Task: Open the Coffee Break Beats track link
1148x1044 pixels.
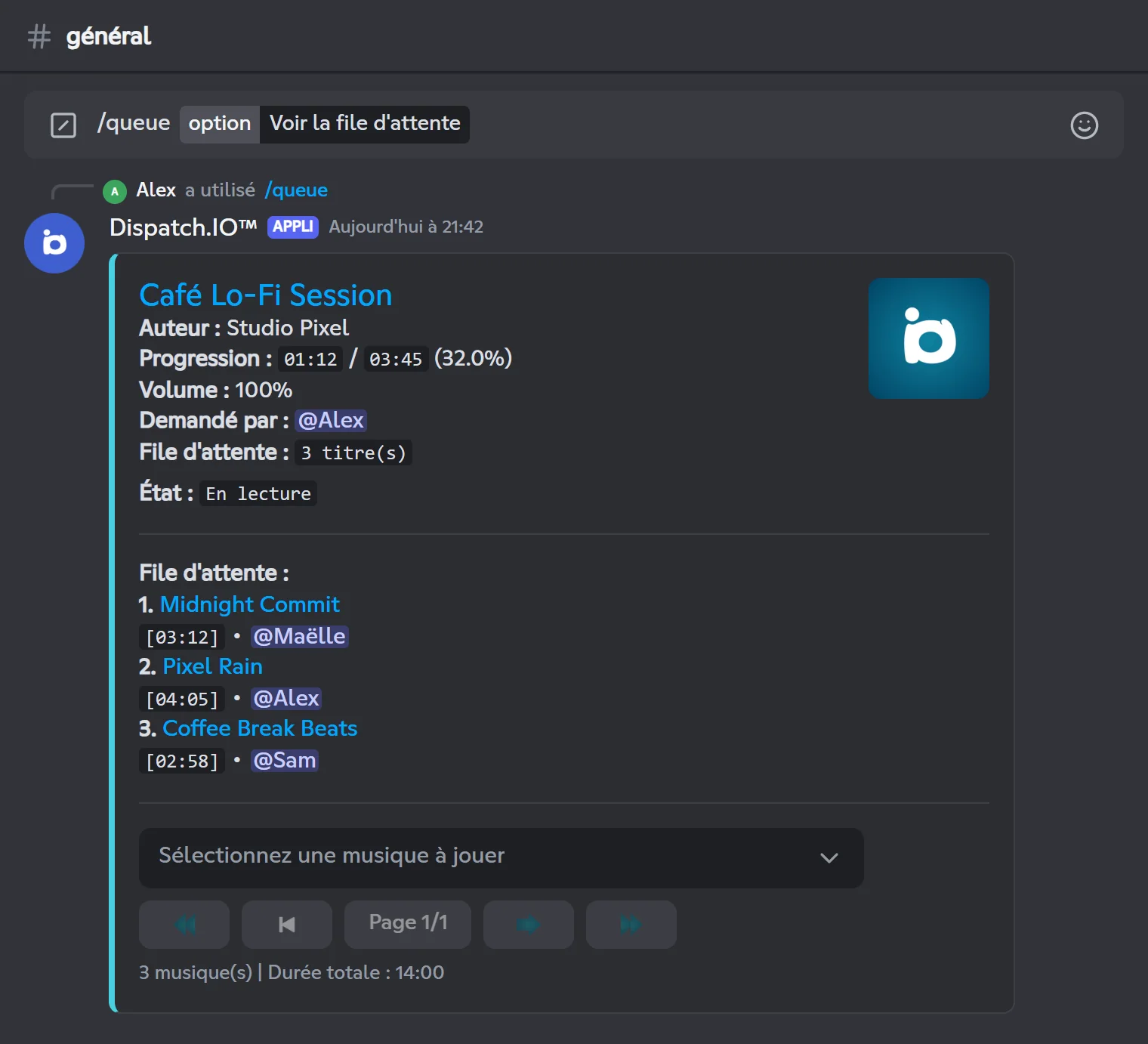Action: [x=260, y=728]
